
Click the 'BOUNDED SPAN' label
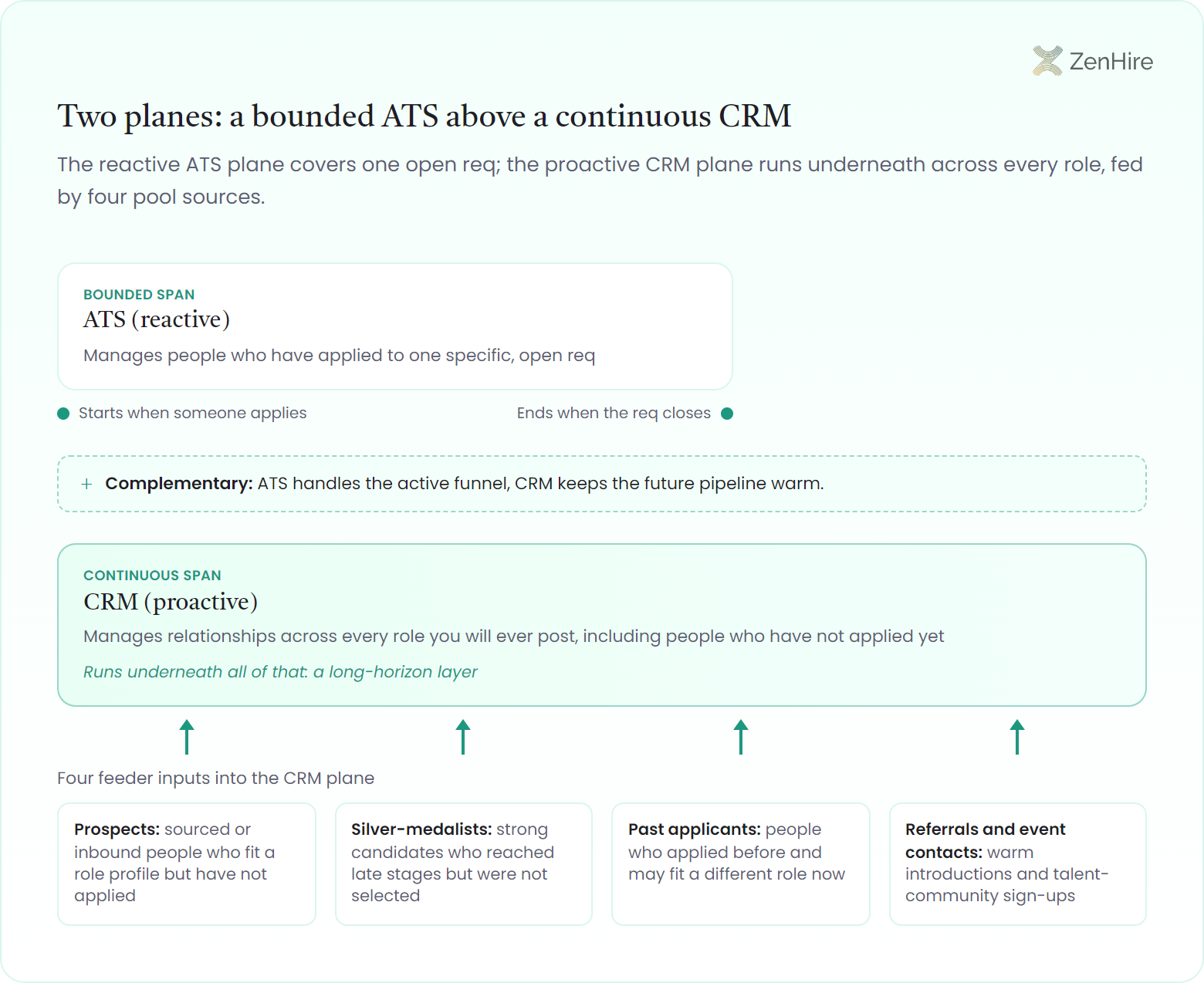pyautogui.click(x=139, y=295)
